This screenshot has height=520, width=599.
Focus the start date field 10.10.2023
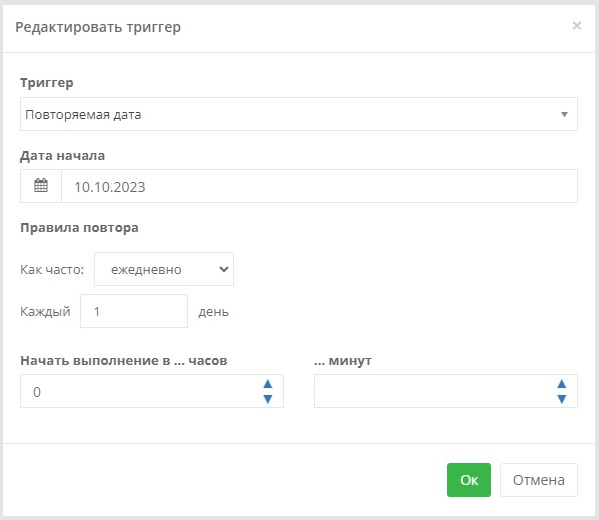(319, 186)
